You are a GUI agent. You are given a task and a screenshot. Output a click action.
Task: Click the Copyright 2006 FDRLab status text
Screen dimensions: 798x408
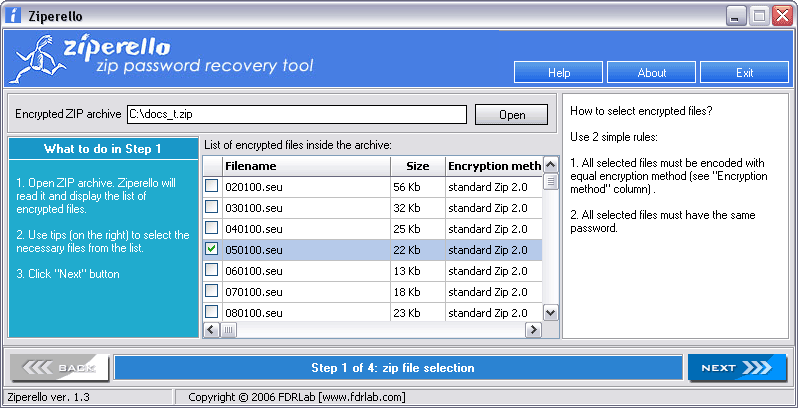297,397
